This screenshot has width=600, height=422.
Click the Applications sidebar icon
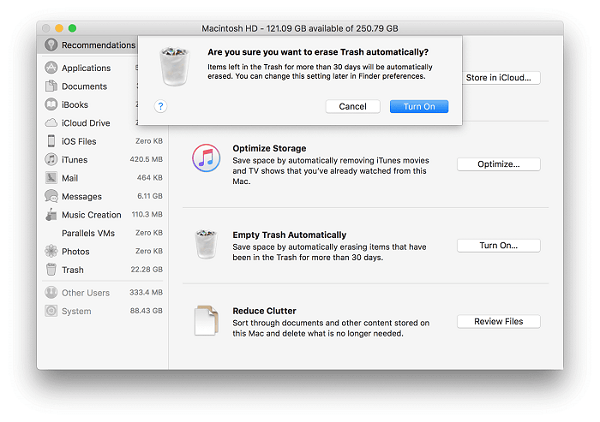(x=51, y=68)
